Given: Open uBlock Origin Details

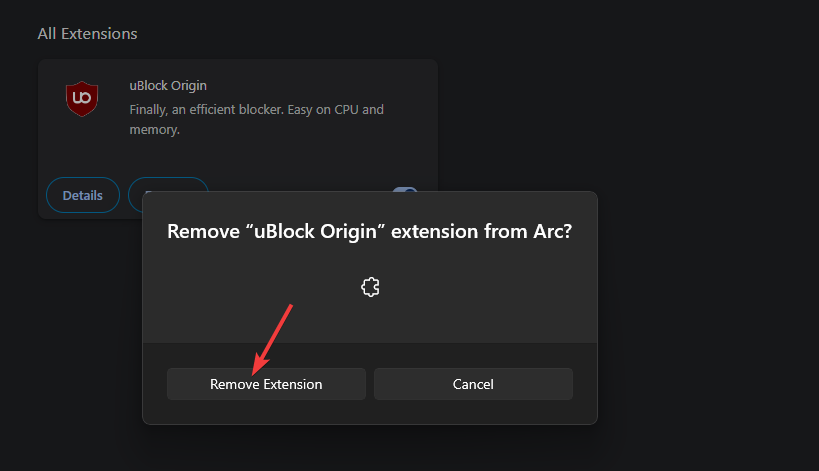Looking at the screenshot, I should [x=83, y=195].
